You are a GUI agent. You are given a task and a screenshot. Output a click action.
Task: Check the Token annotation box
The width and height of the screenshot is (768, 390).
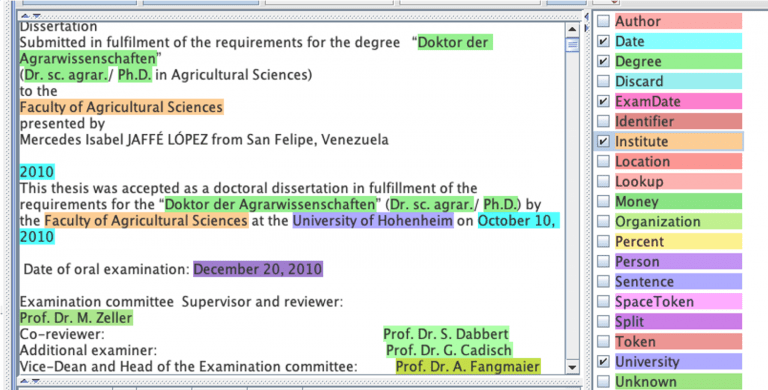tap(603, 341)
